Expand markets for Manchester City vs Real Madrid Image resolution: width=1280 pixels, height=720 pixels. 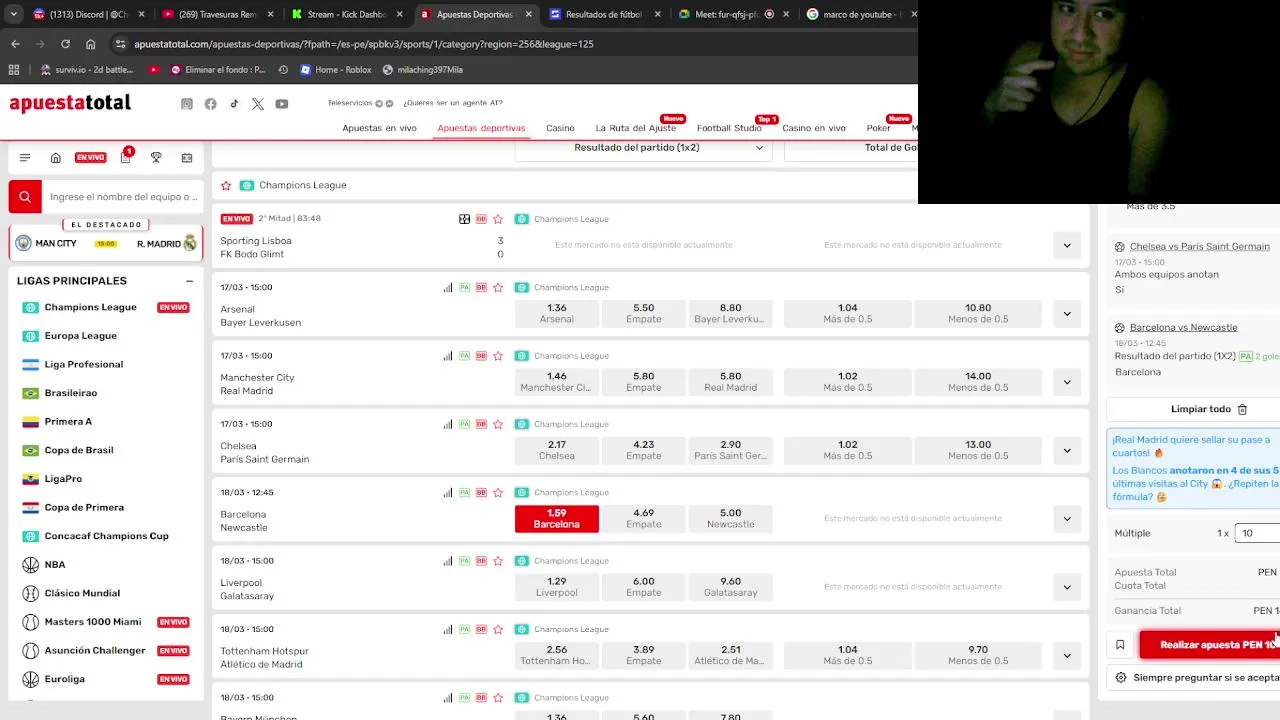coord(1067,382)
